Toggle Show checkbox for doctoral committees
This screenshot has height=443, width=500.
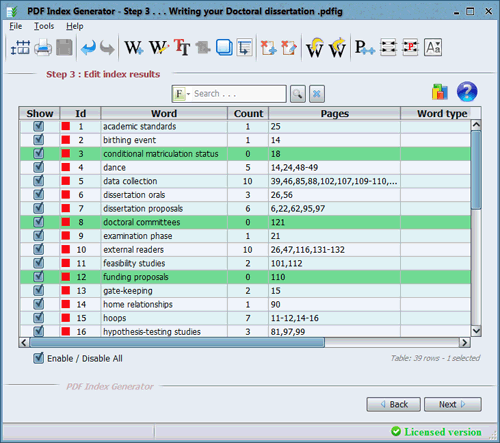click(38, 222)
